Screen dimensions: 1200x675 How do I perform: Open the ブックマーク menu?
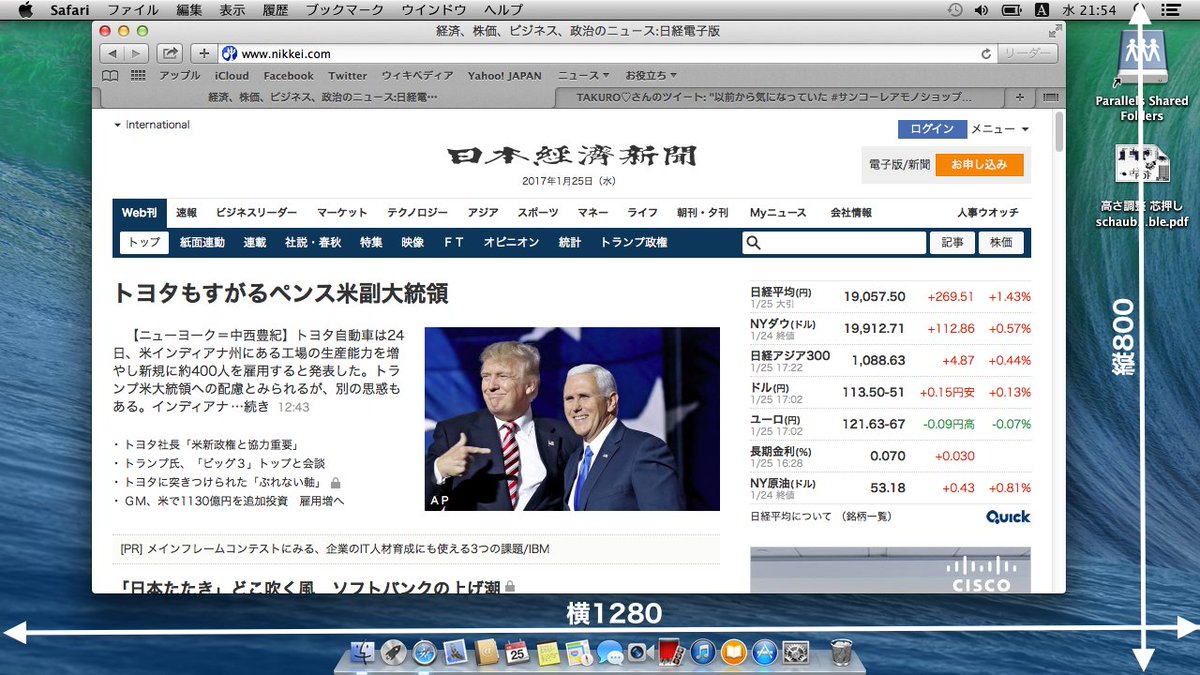click(x=344, y=10)
